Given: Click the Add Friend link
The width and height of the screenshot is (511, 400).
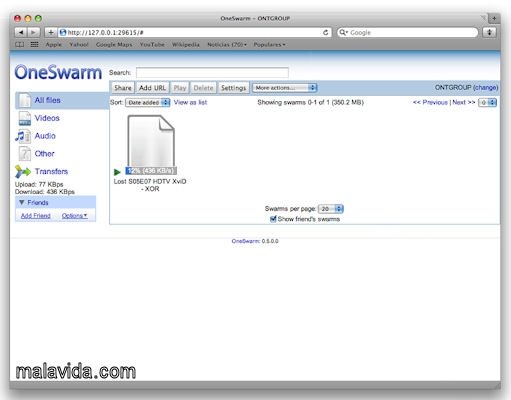Looking at the screenshot, I should pos(36,216).
